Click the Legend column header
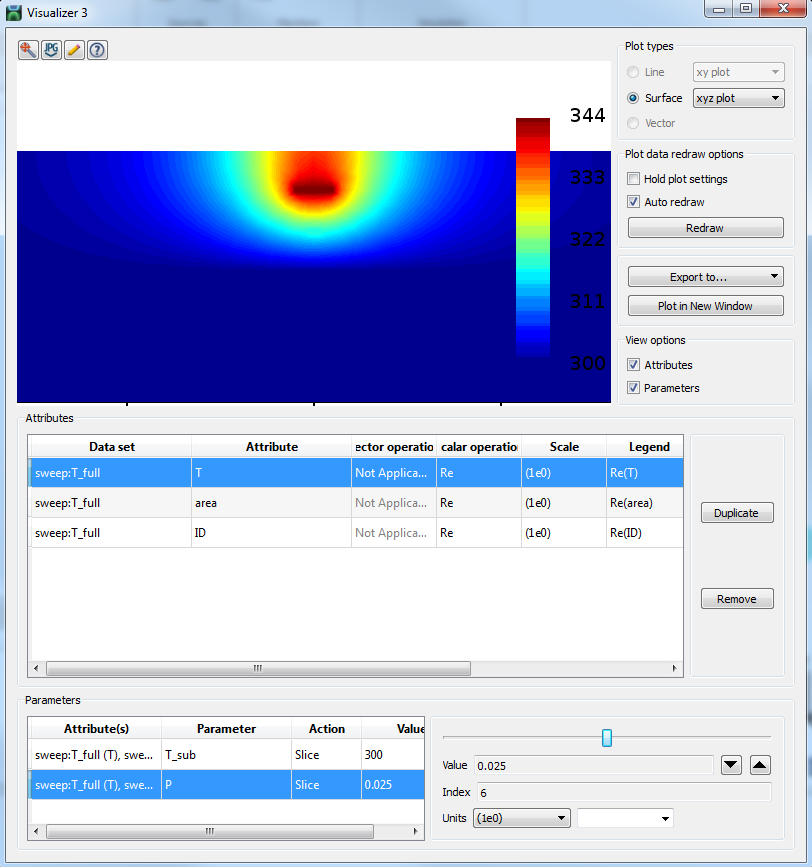812x867 pixels. point(646,447)
